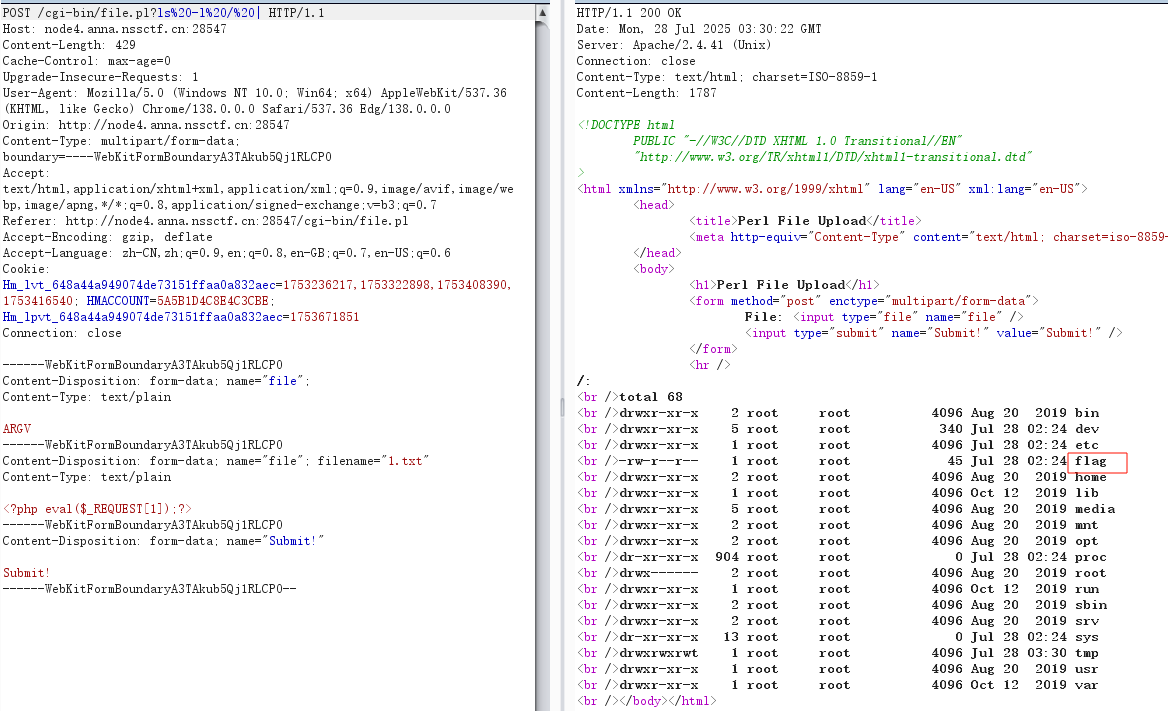Click the <html xmlns=...> tag line

tap(832, 189)
